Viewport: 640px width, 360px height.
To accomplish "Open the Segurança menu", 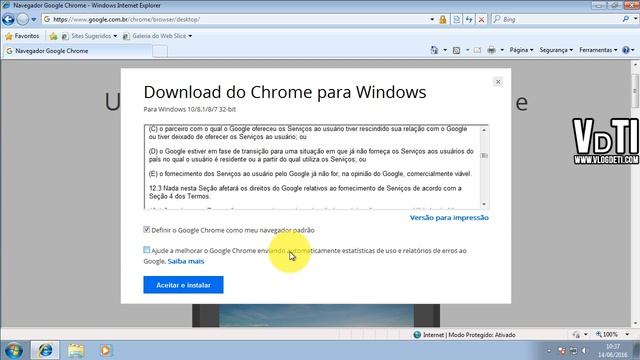I will tap(556, 50).
